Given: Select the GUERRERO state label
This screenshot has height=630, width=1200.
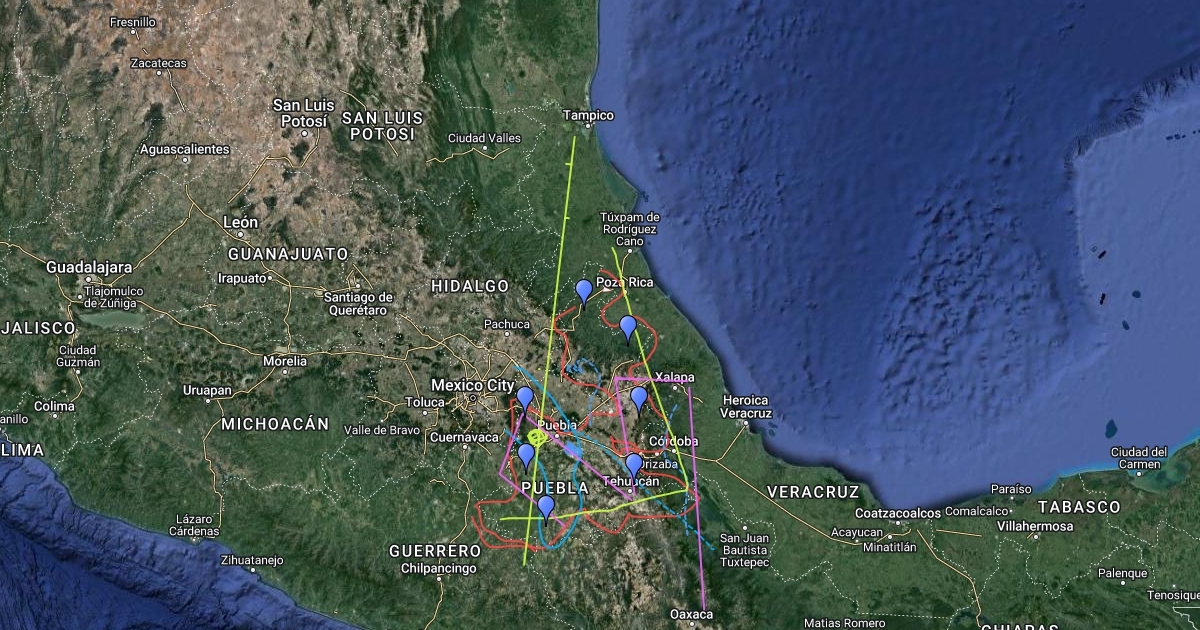Looking at the screenshot, I should (435, 551).
